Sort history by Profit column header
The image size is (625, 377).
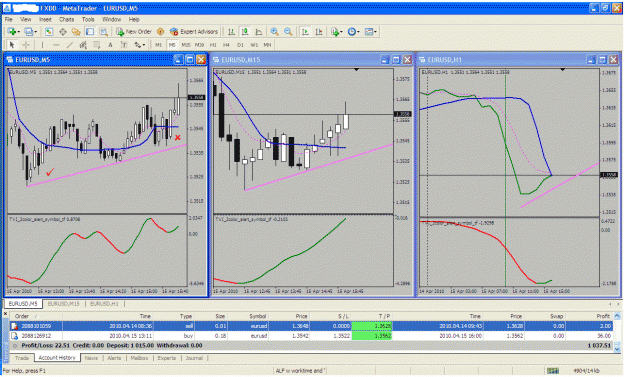pos(589,316)
